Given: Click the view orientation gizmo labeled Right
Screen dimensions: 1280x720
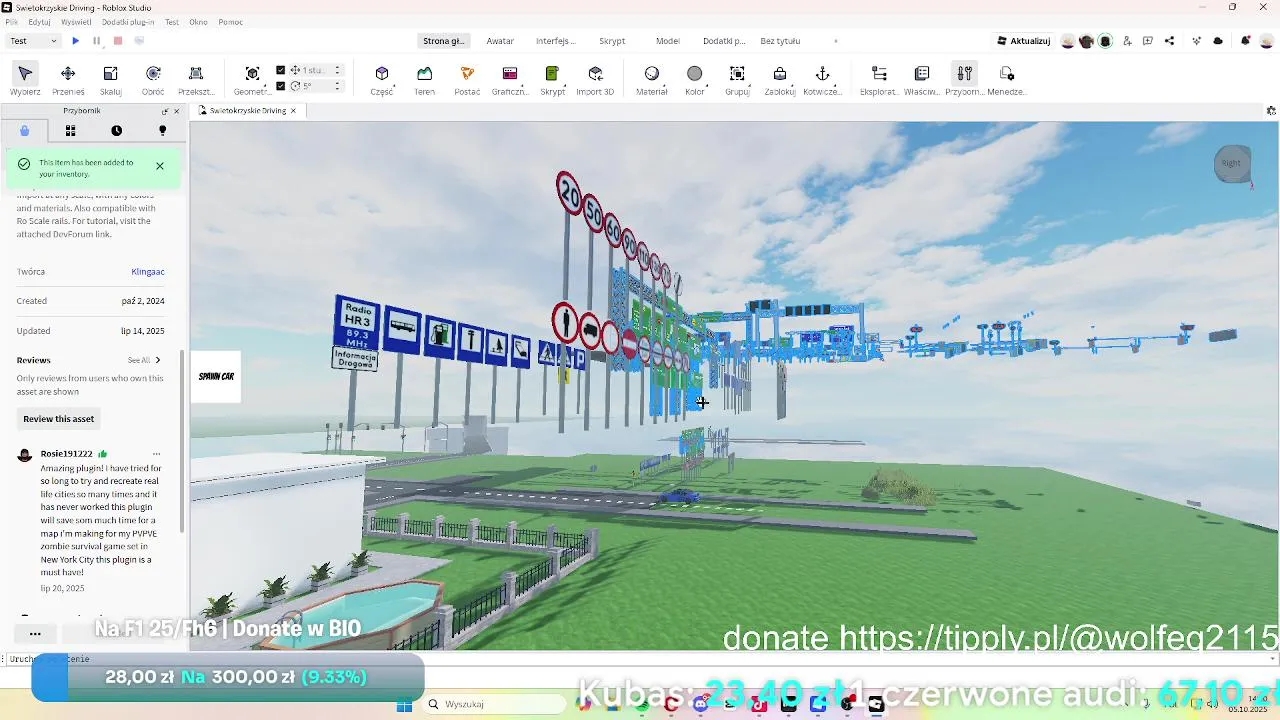Looking at the screenshot, I should 1232,164.
